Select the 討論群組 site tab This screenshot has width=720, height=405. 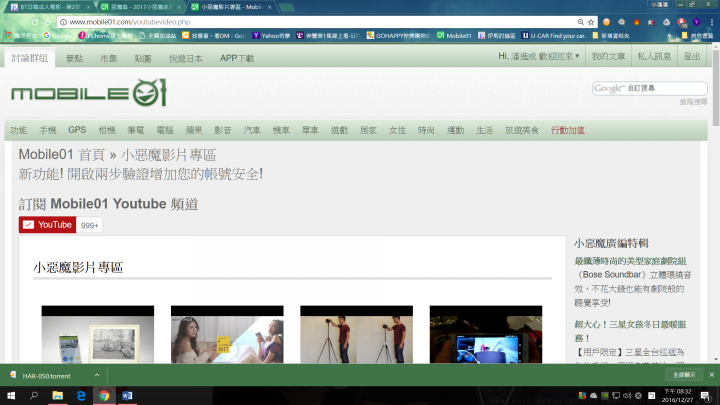tap(30, 58)
